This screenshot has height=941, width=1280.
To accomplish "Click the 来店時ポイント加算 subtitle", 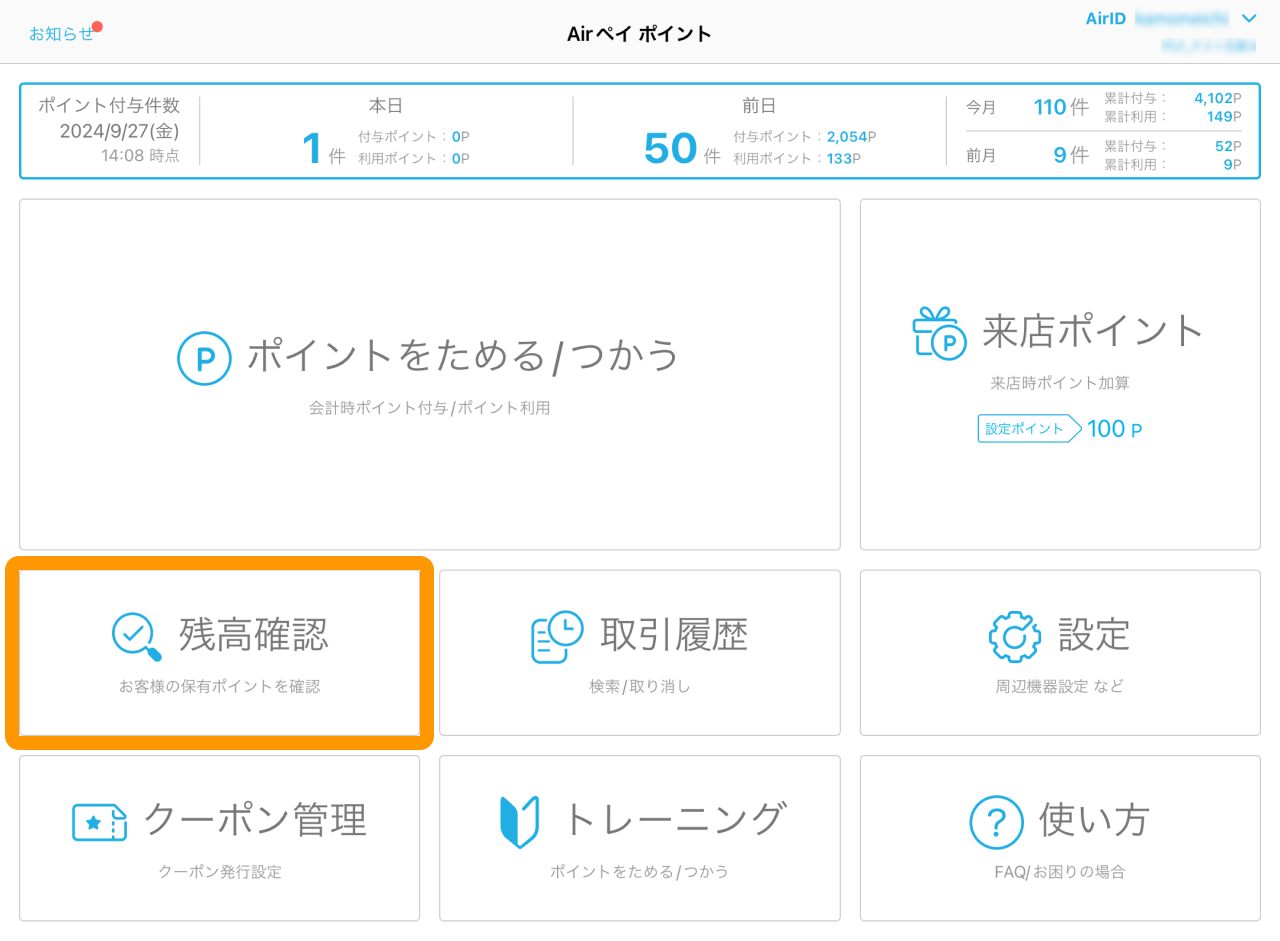I will click(x=1060, y=383).
